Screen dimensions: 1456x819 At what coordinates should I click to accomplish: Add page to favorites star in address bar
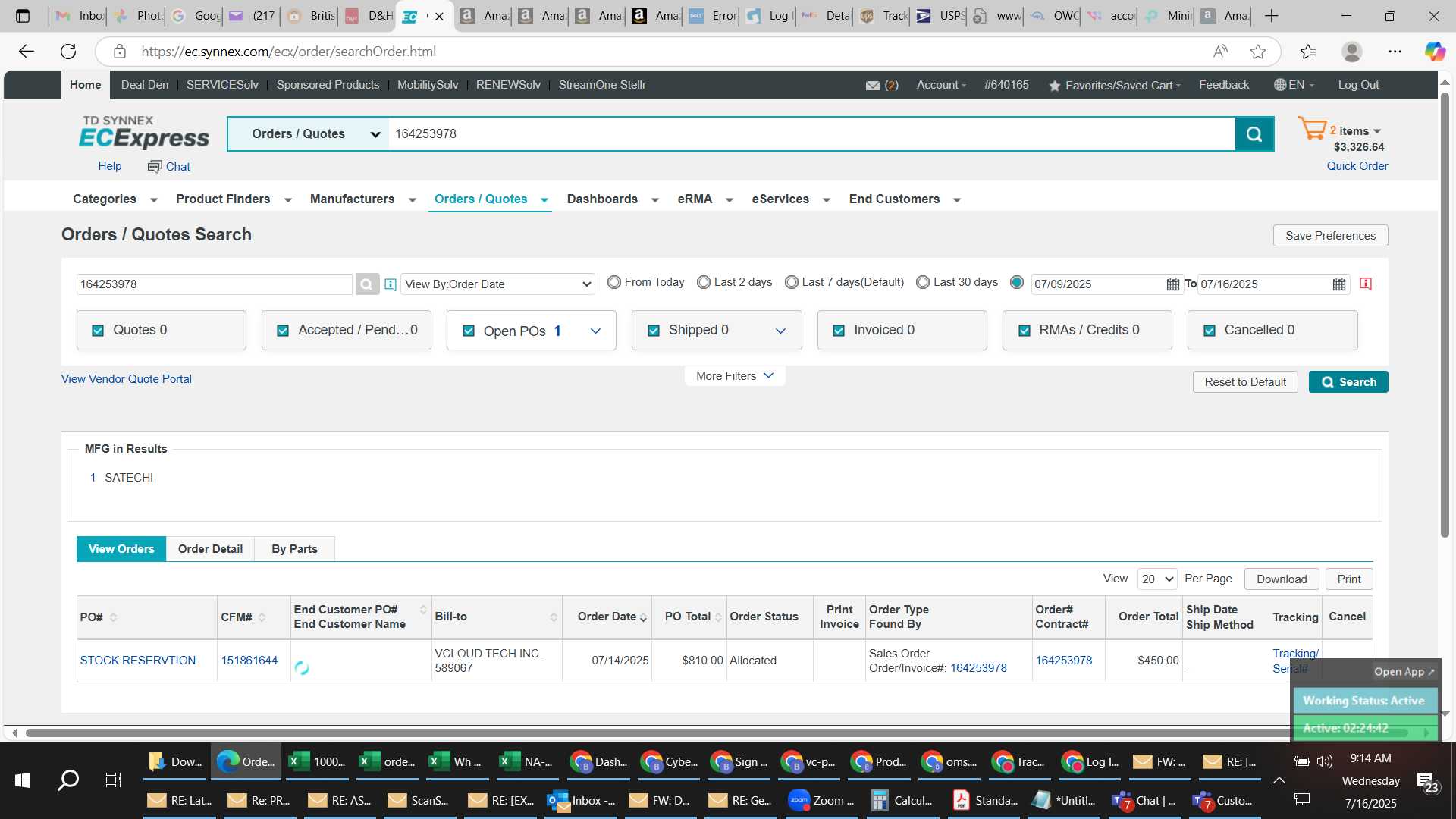tap(1258, 52)
